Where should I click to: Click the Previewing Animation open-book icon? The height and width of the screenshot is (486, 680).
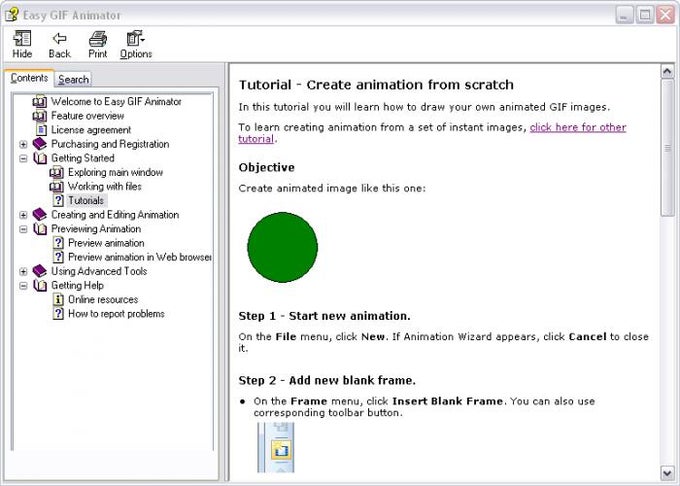click(x=39, y=229)
